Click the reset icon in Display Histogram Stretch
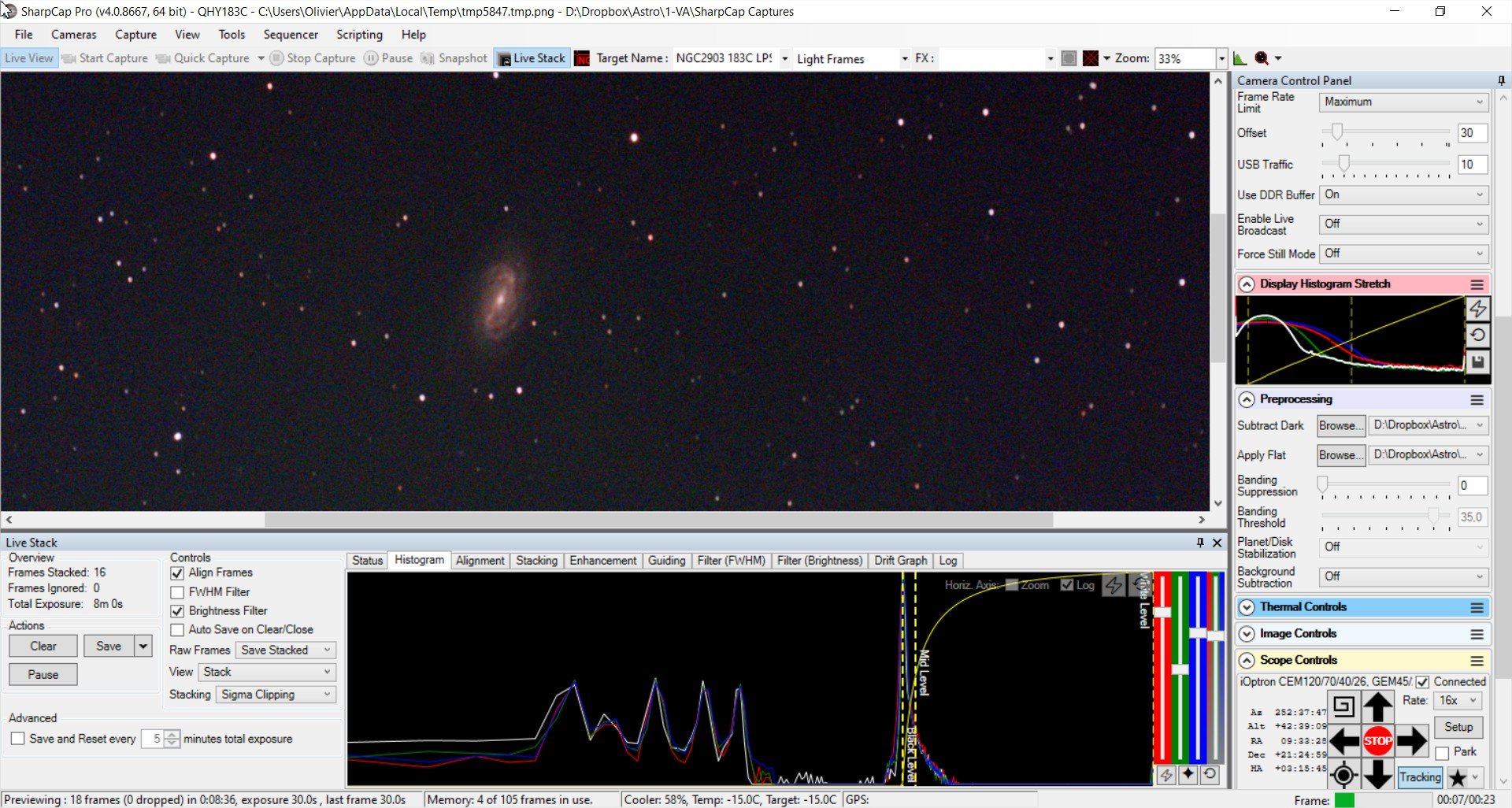The width and height of the screenshot is (1512, 808). (x=1477, y=335)
